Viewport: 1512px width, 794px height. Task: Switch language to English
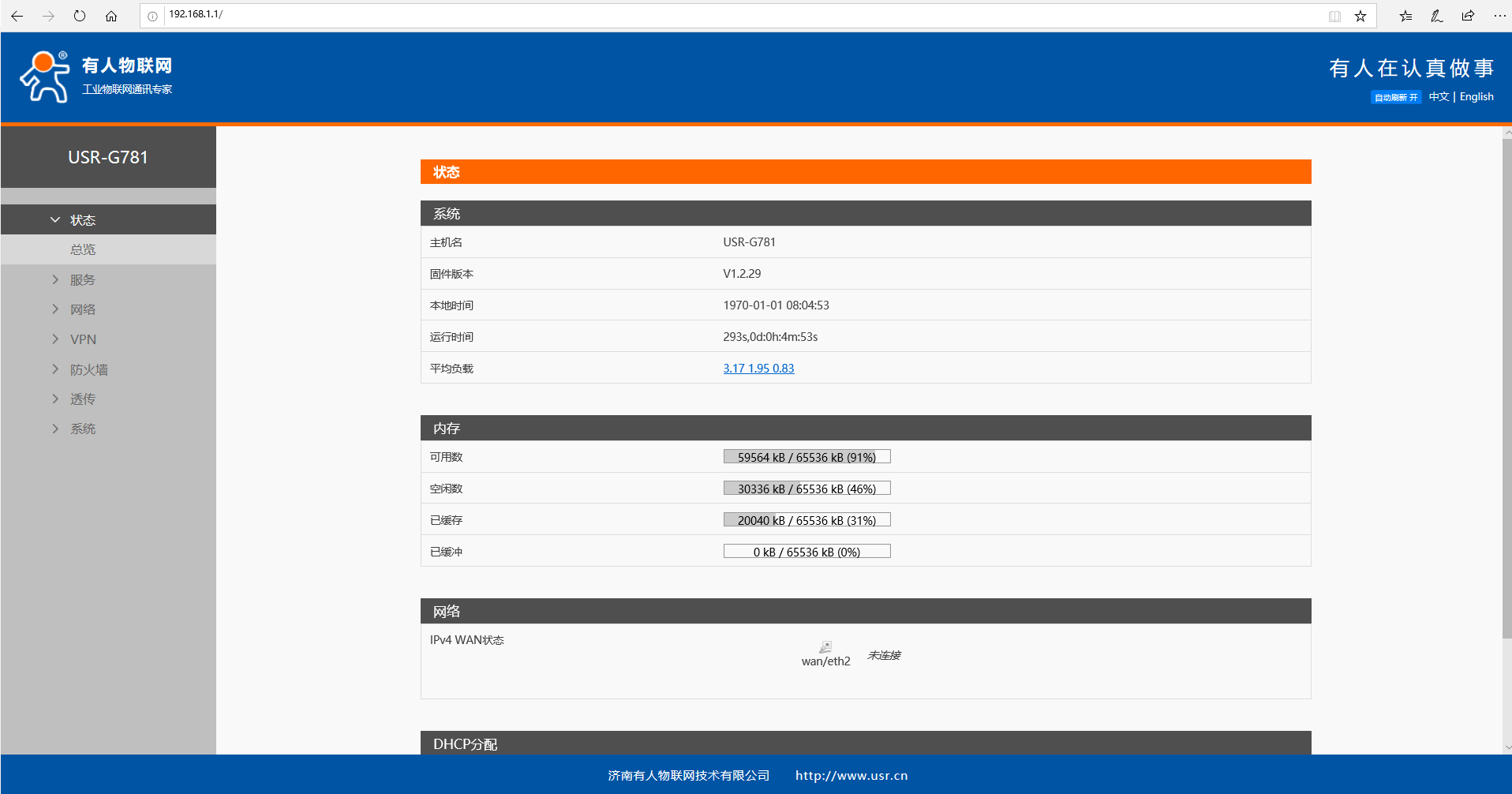pyautogui.click(x=1476, y=96)
